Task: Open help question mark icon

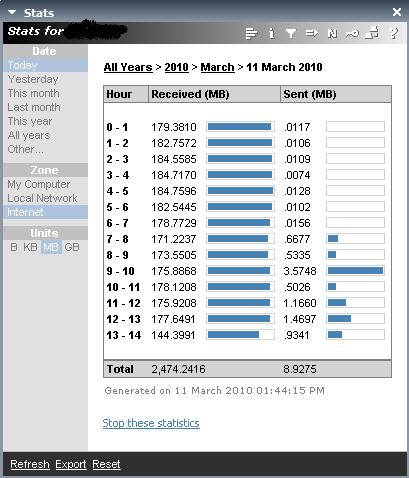Action: point(394,33)
